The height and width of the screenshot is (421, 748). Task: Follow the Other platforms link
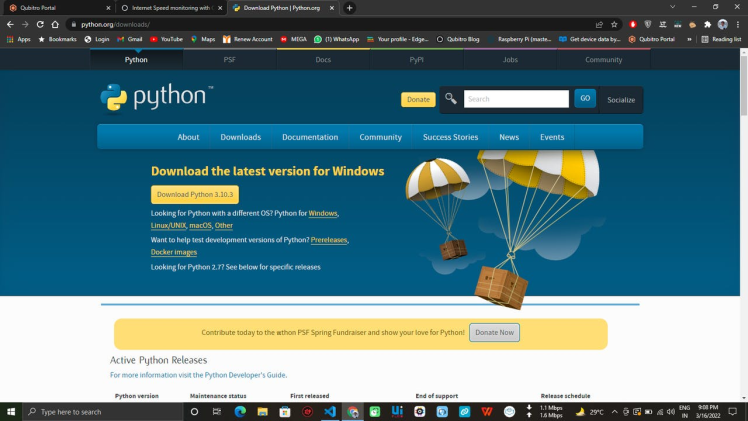pos(224,226)
